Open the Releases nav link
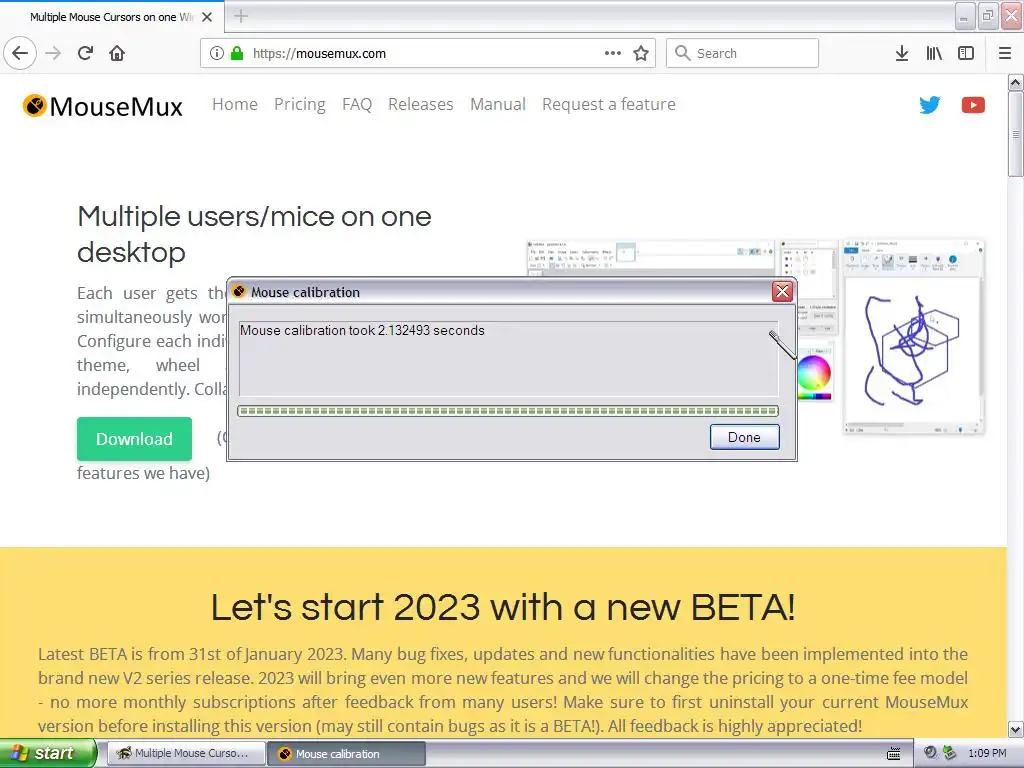1024x768 pixels. [421, 104]
